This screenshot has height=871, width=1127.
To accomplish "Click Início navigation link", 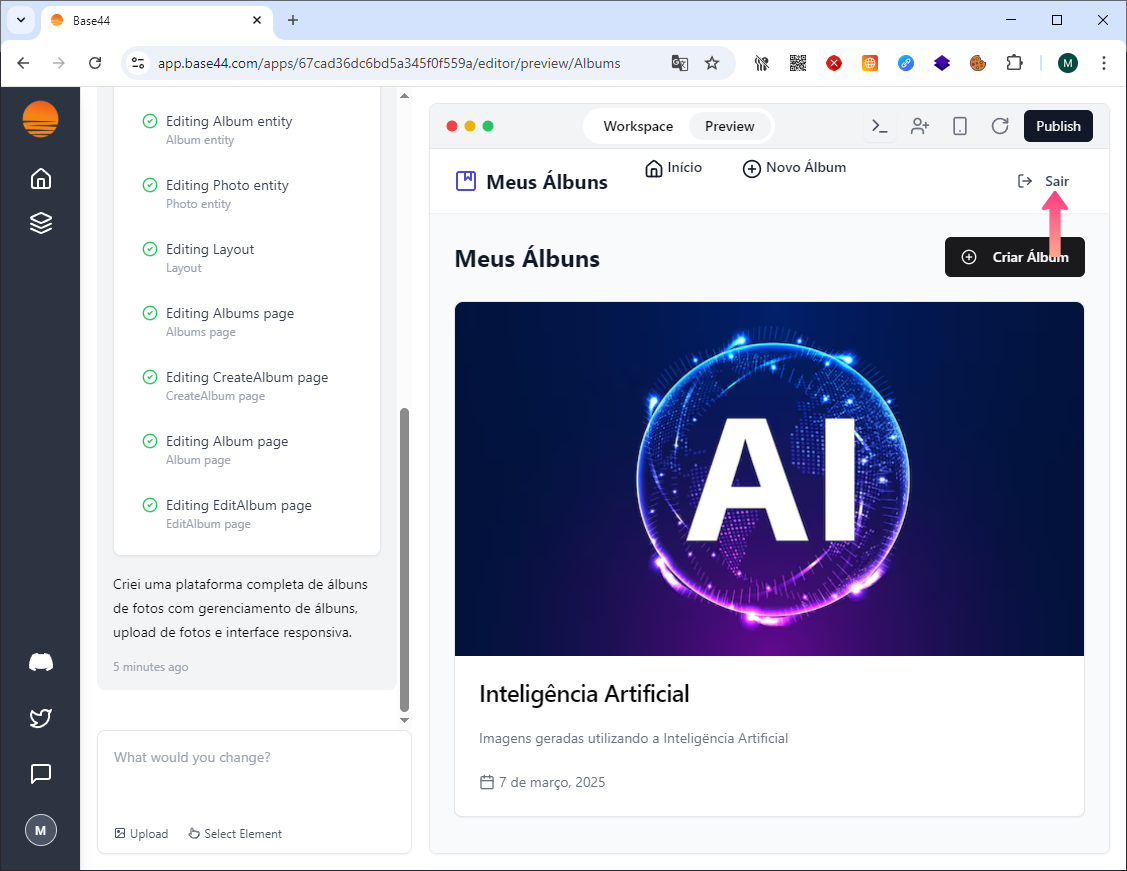I will (x=673, y=167).
